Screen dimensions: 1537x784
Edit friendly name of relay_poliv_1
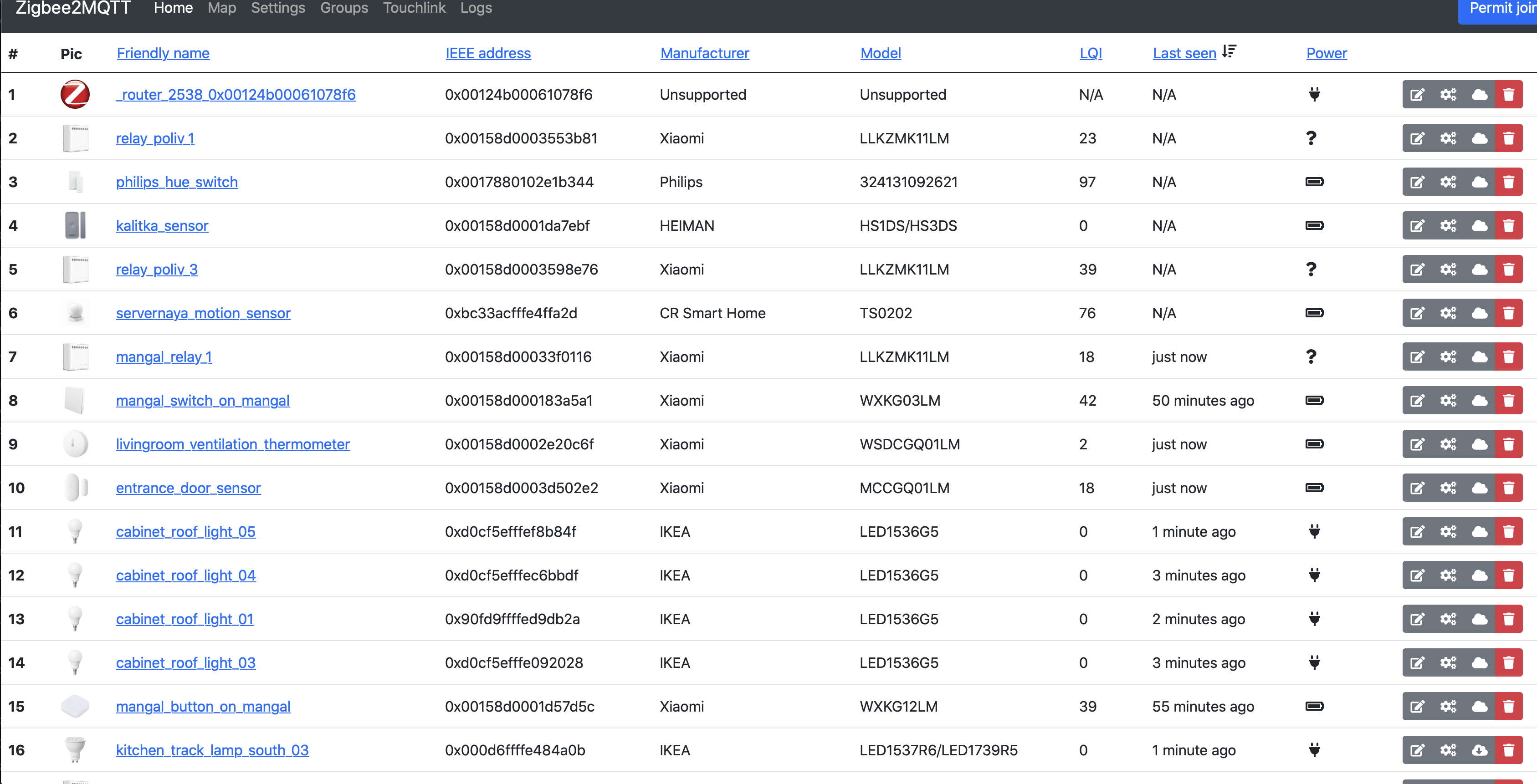coord(1418,137)
